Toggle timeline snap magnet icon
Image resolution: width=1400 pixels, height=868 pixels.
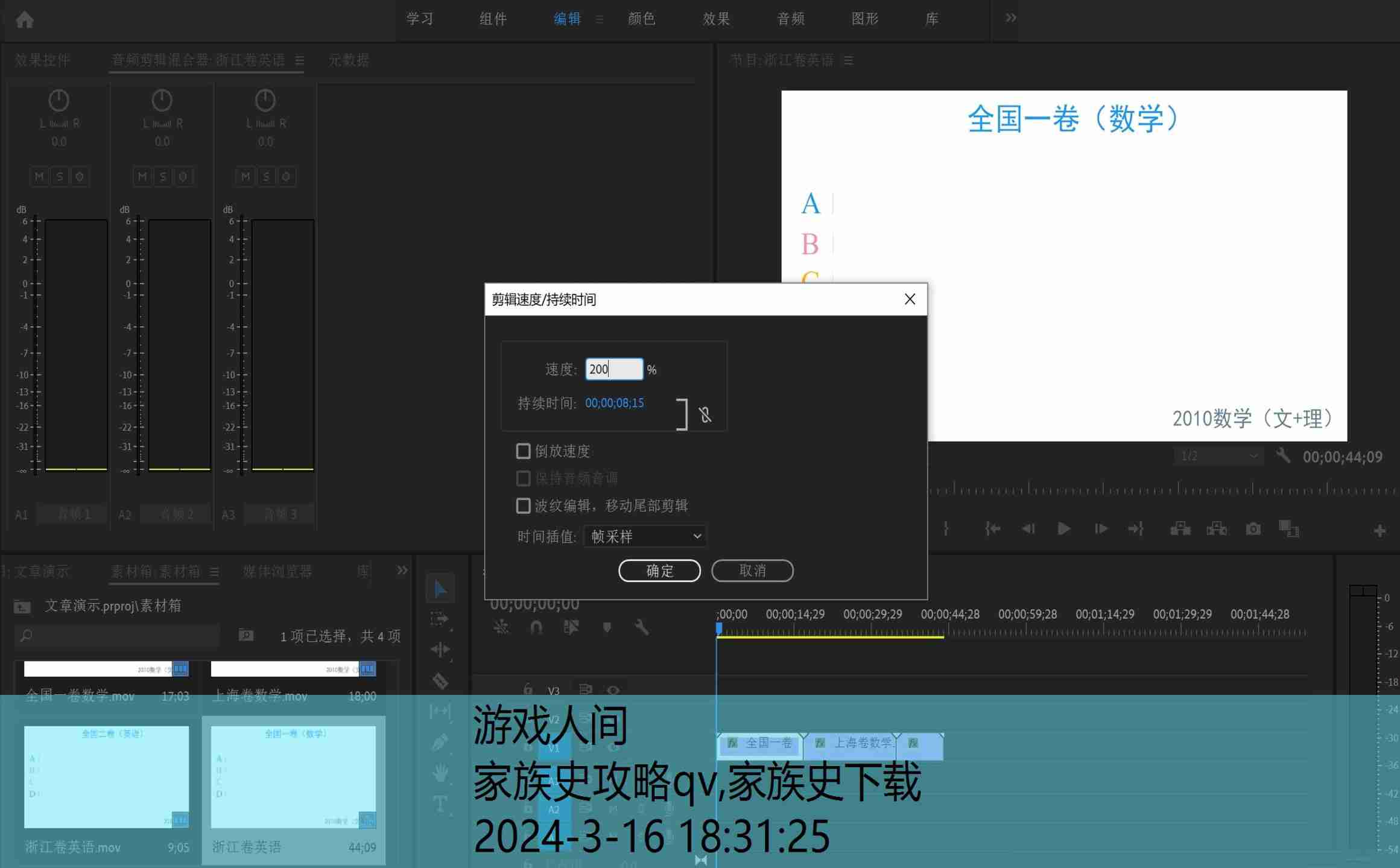(x=536, y=627)
